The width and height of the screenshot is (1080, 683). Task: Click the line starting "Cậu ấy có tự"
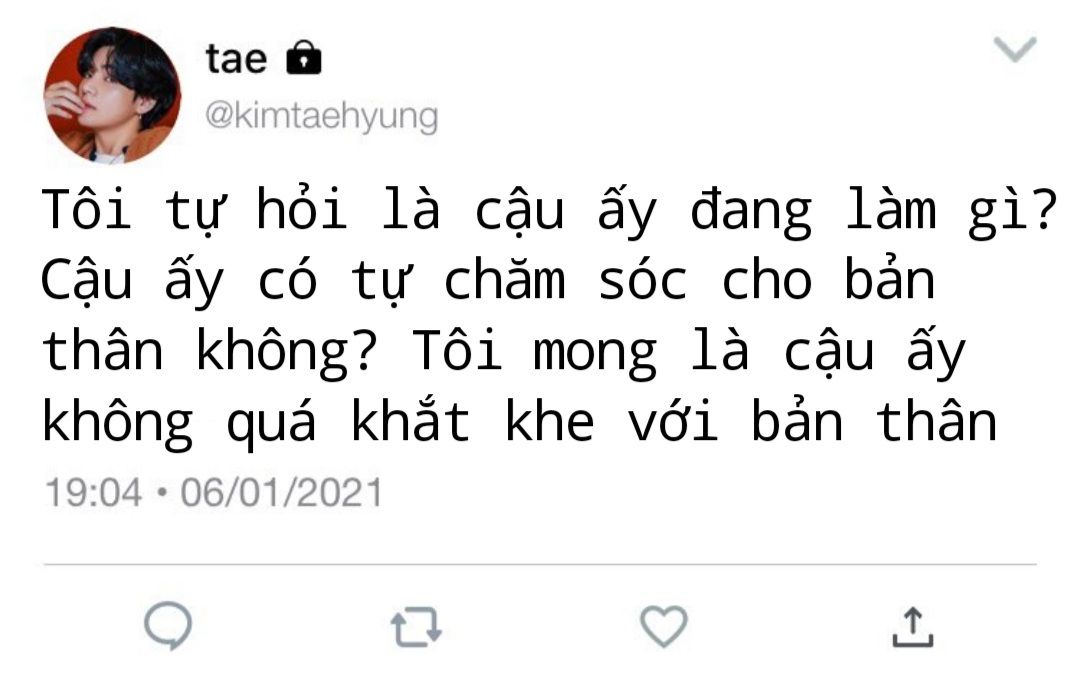coord(488,281)
